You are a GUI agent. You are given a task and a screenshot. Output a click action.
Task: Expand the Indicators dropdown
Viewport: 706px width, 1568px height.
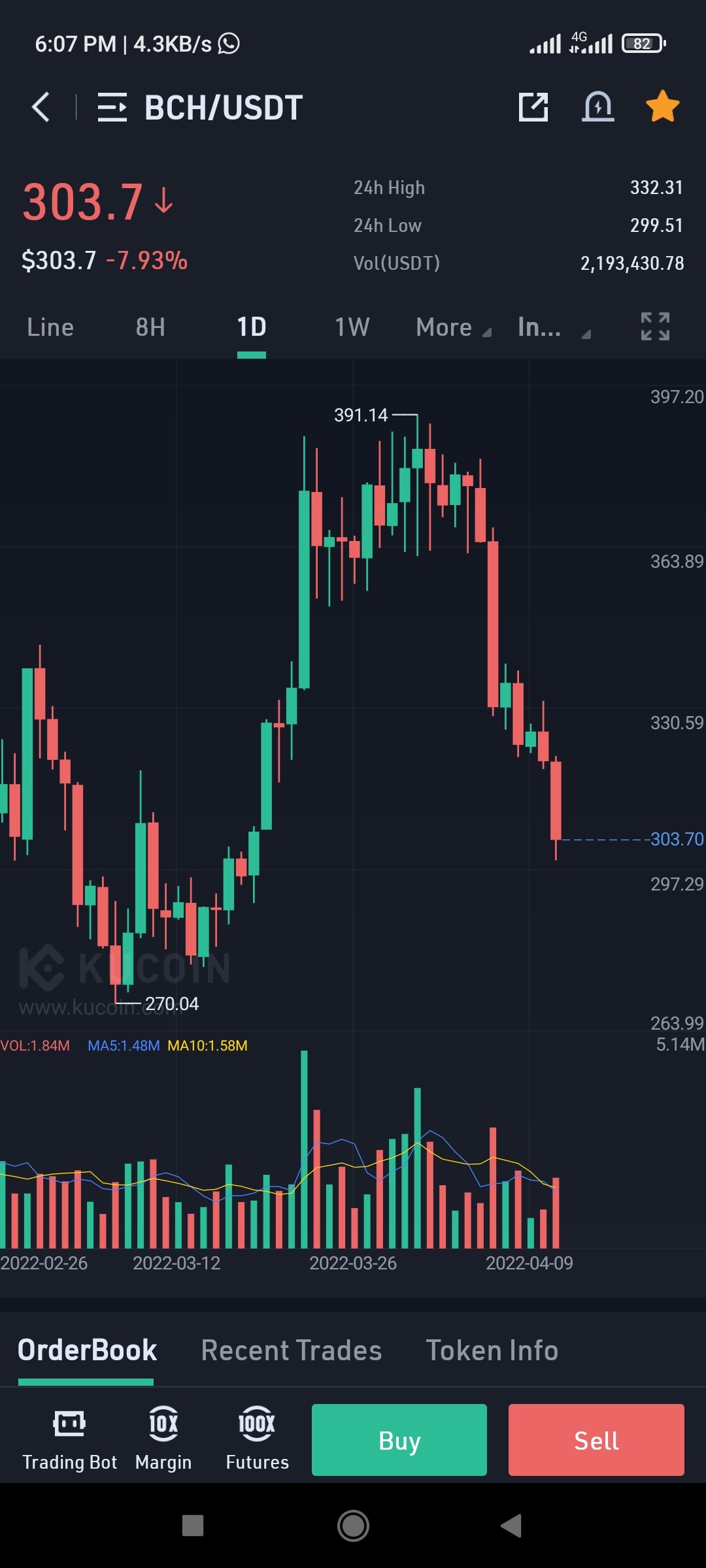click(554, 327)
